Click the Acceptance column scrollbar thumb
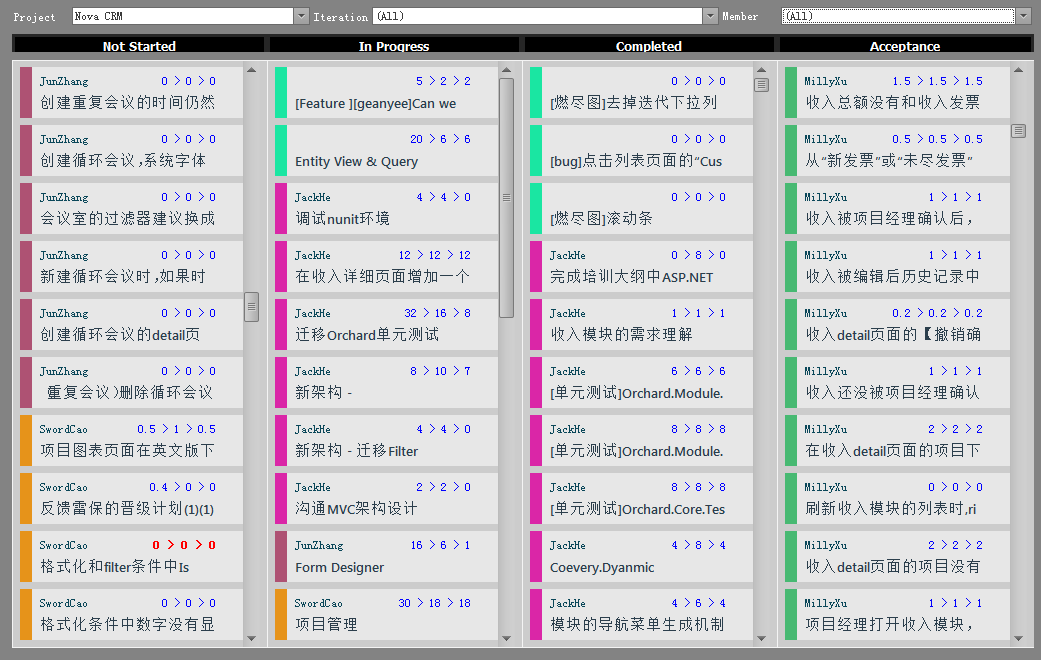The image size is (1041, 660). [x=1018, y=131]
